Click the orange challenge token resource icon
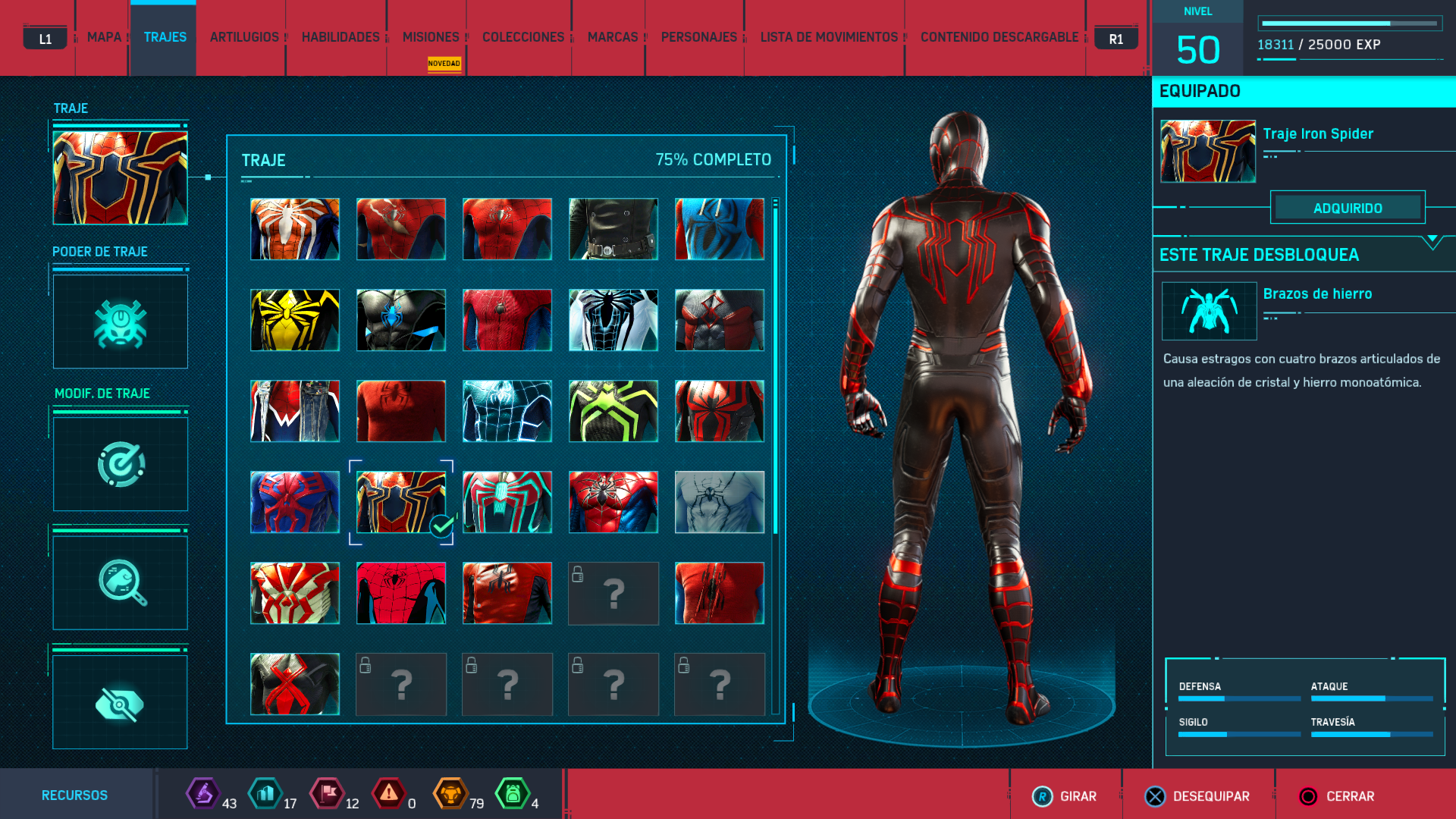Viewport: 1456px width, 819px height. point(450,794)
